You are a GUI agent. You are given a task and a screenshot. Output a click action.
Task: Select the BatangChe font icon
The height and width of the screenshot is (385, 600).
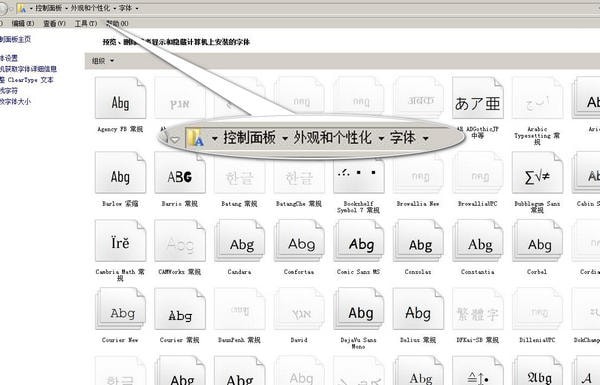coord(299,172)
